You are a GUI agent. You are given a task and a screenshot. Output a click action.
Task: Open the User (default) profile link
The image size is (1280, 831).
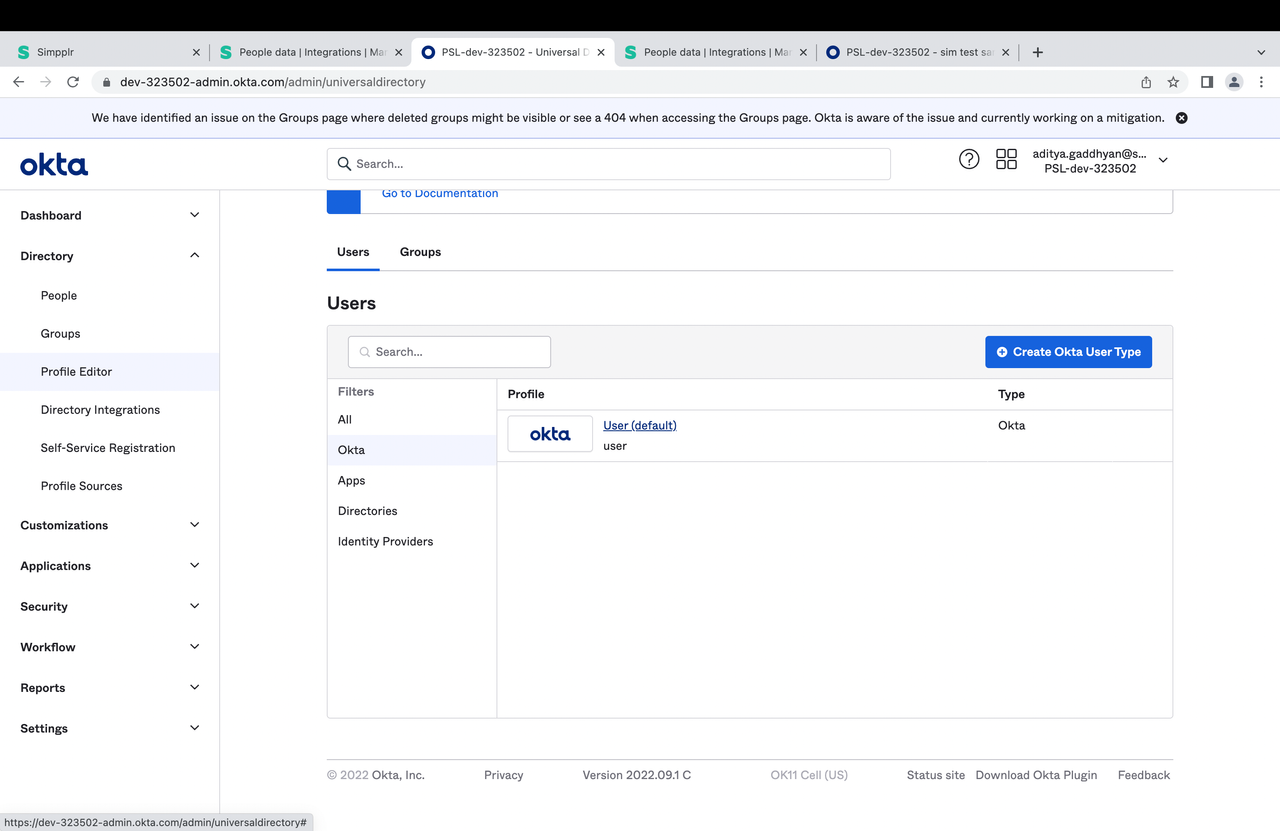(x=640, y=425)
